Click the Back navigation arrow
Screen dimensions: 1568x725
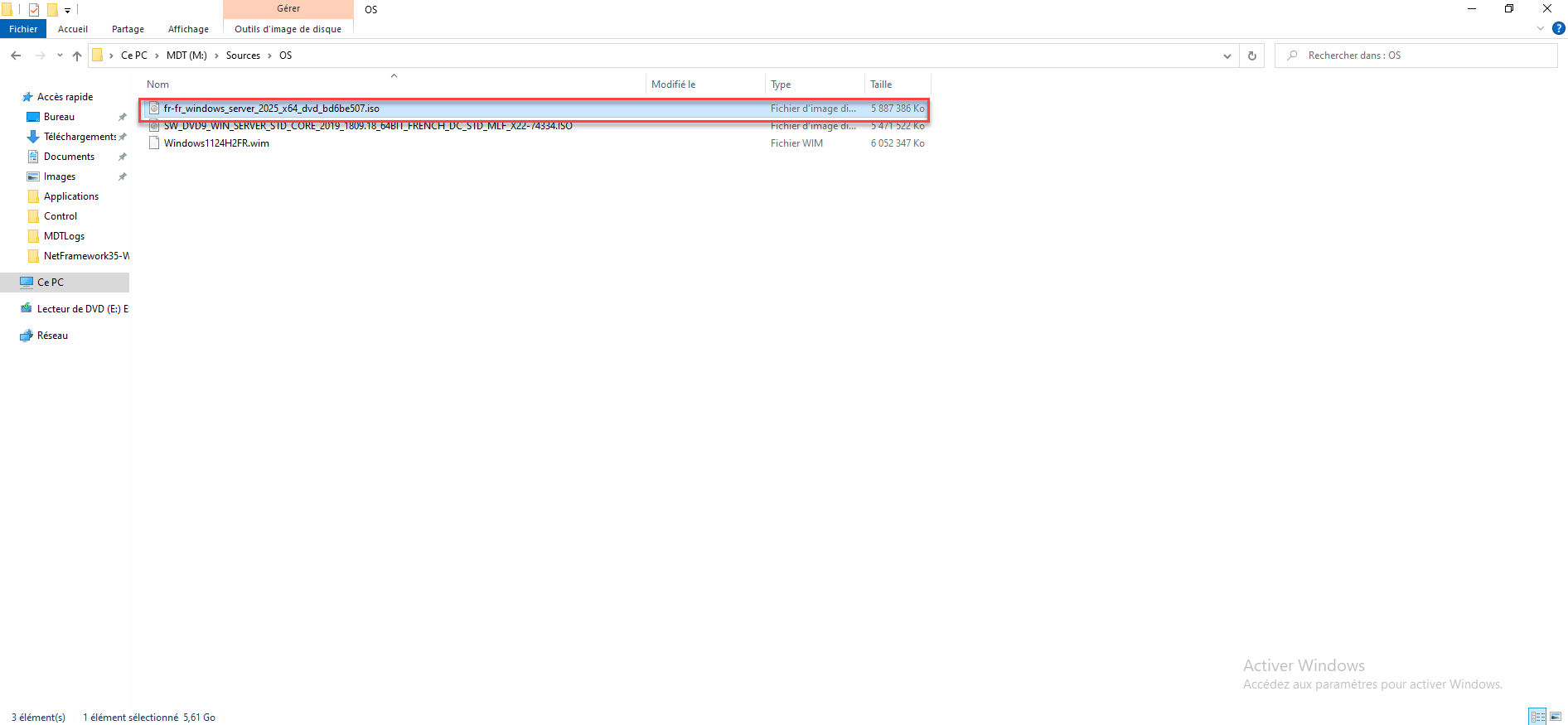16,56
